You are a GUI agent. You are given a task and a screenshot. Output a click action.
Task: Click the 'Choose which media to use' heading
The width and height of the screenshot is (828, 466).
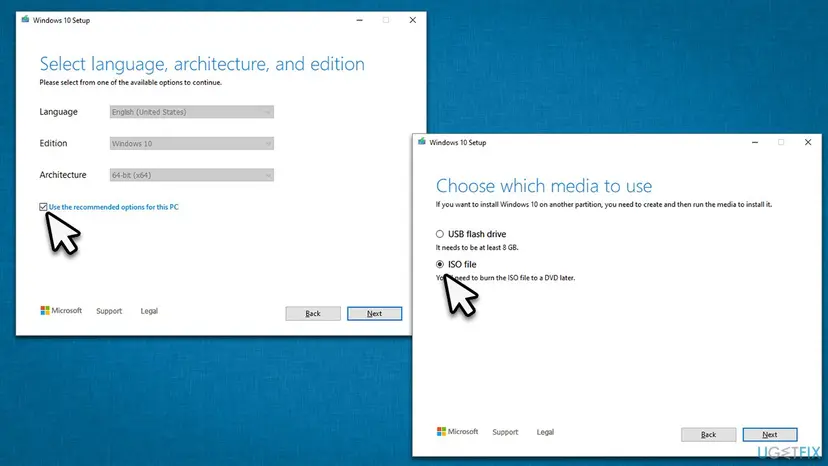tap(544, 186)
